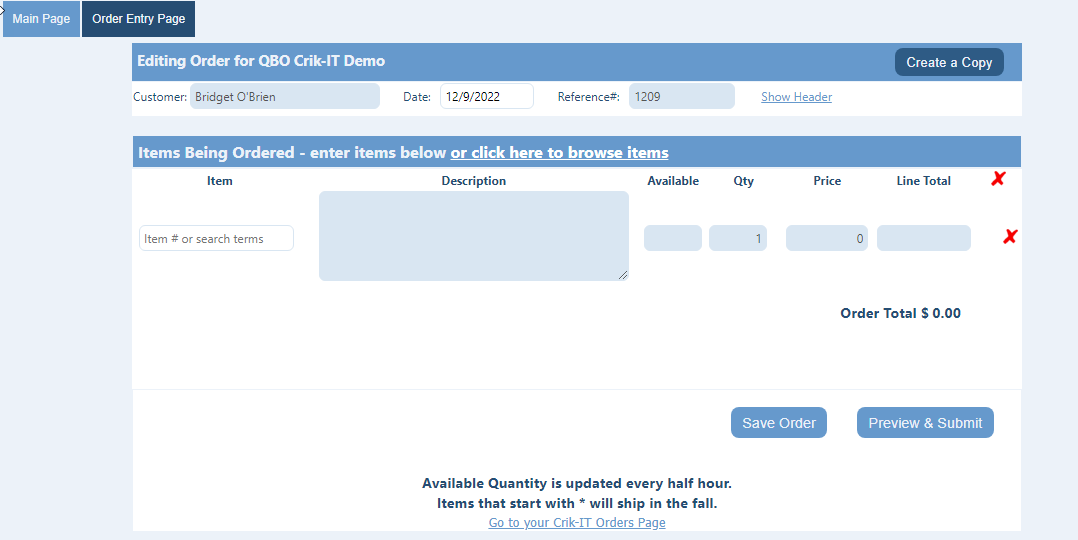Click the Price field showing 0

(x=826, y=238)
